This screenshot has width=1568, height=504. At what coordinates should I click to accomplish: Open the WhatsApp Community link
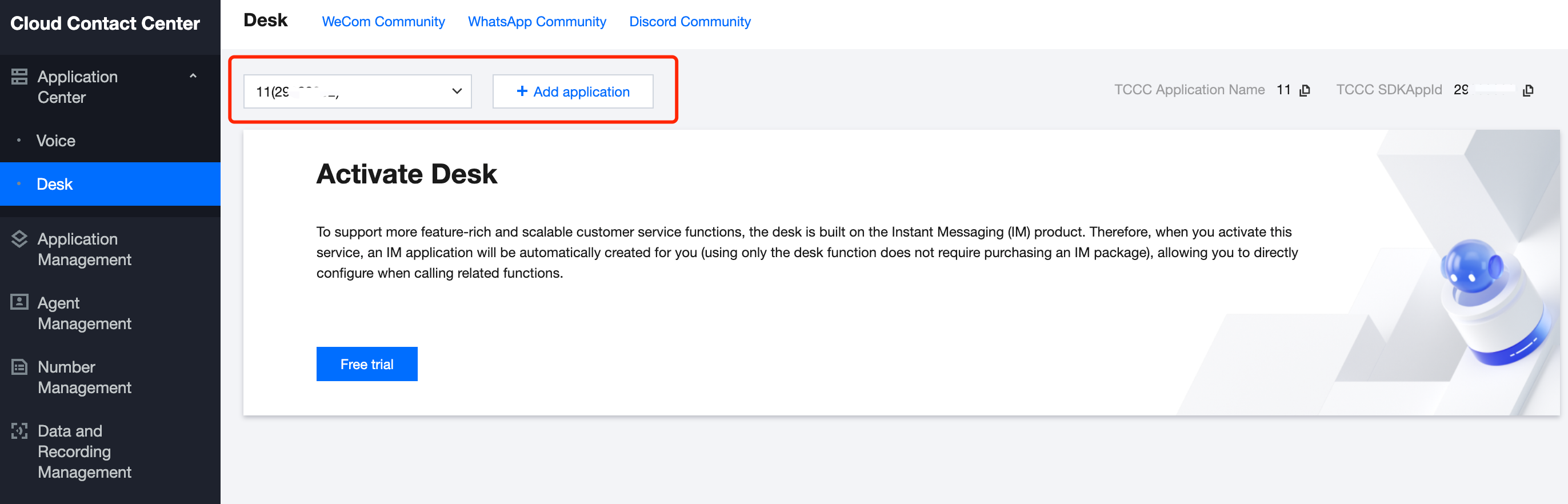pyautogui.click(x=536, y=22)
